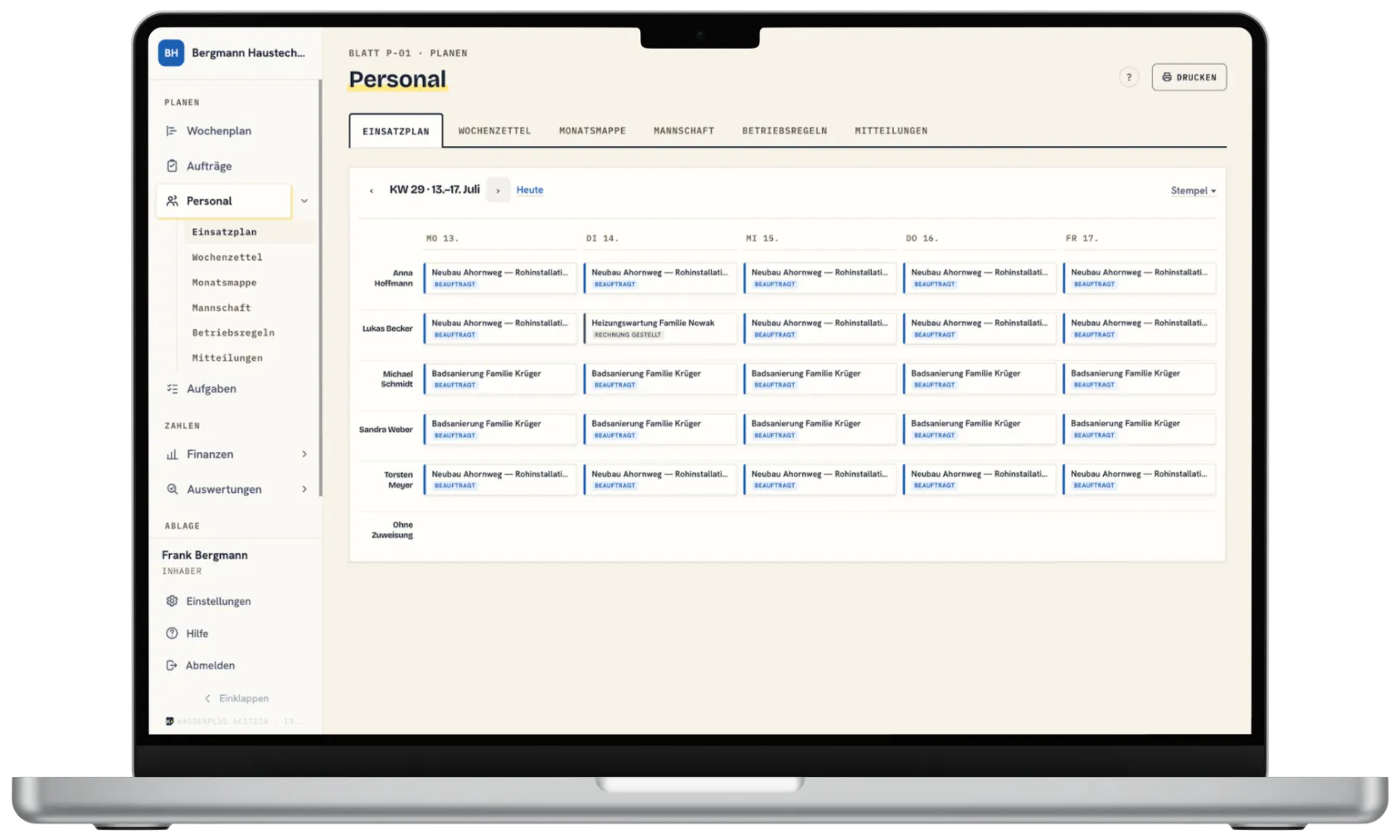The image size is (1400, 840).
Task: Open Aufgaben via its checklist icon
Action: [x=172, y=388]
